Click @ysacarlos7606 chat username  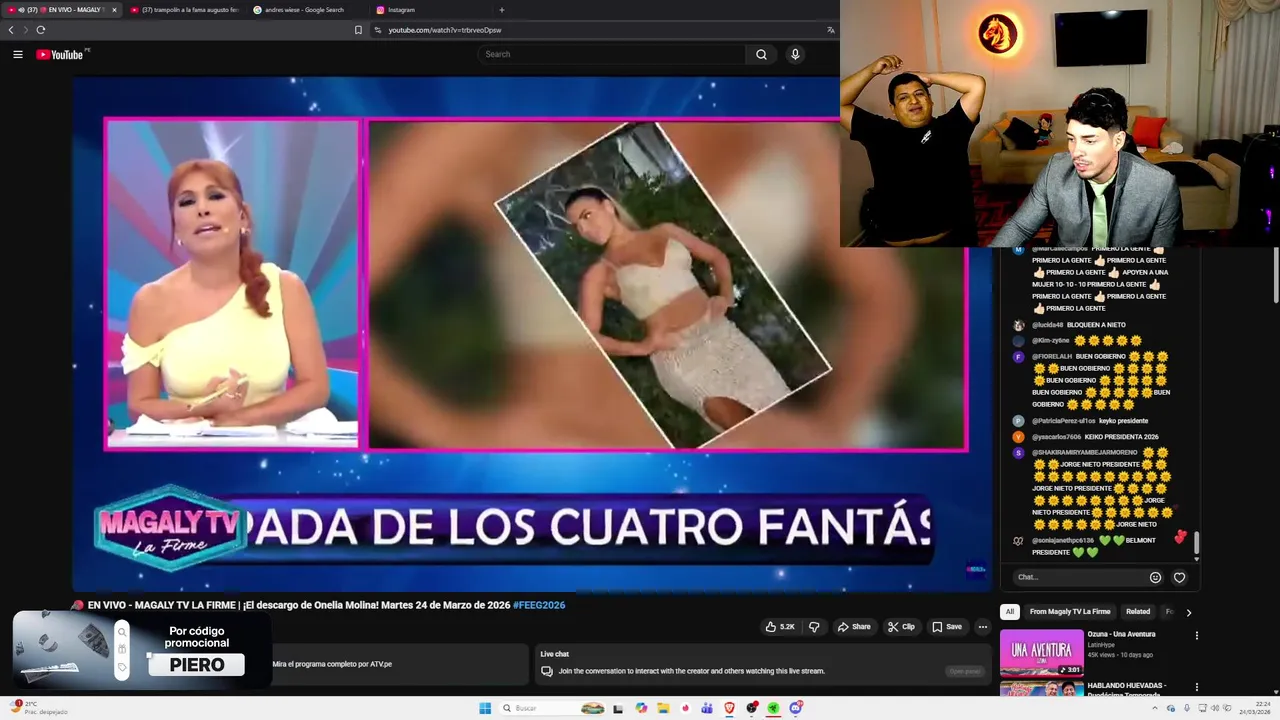(x=1056, y=437)
